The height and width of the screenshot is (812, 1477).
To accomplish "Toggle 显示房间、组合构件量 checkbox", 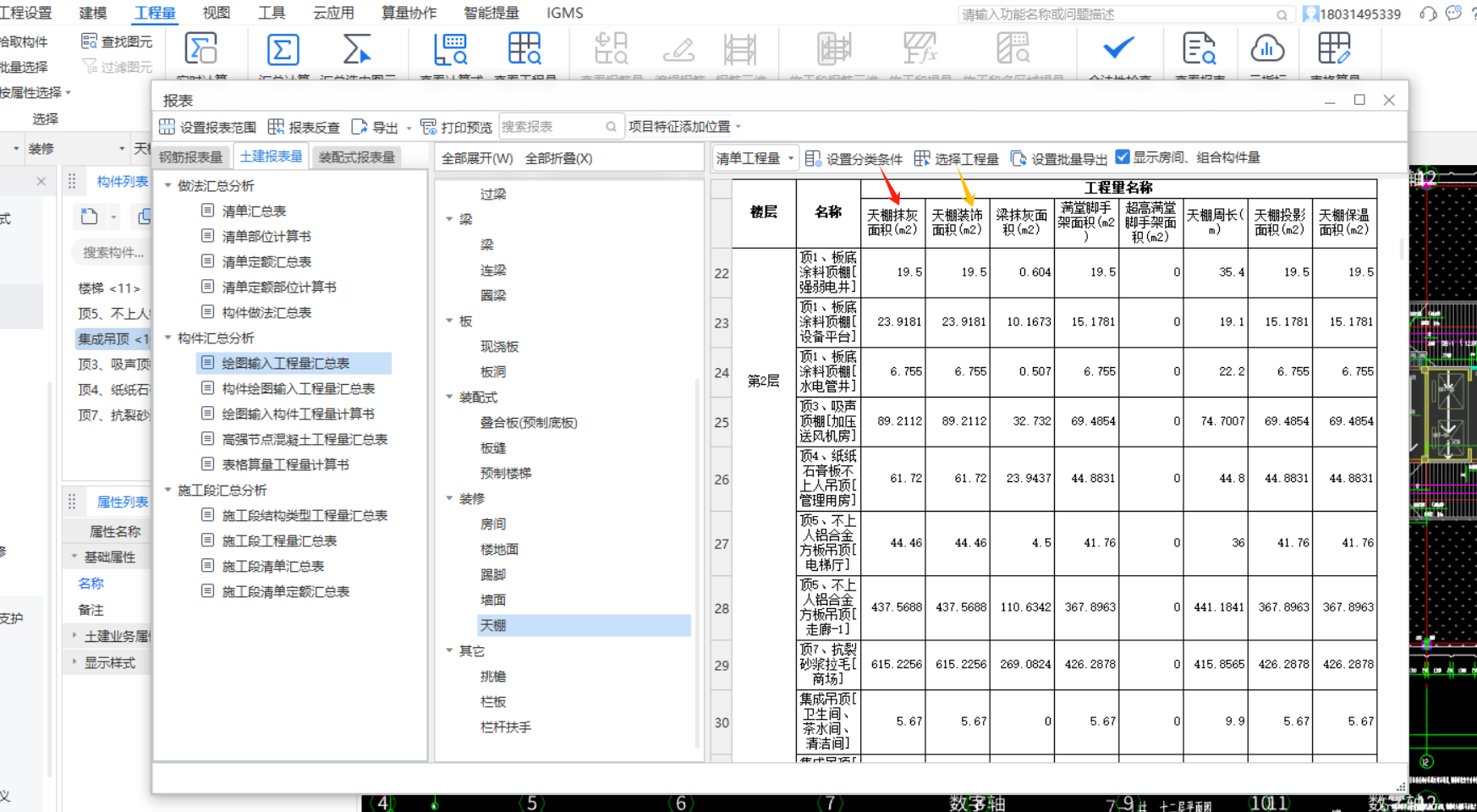I will 1123,156.
